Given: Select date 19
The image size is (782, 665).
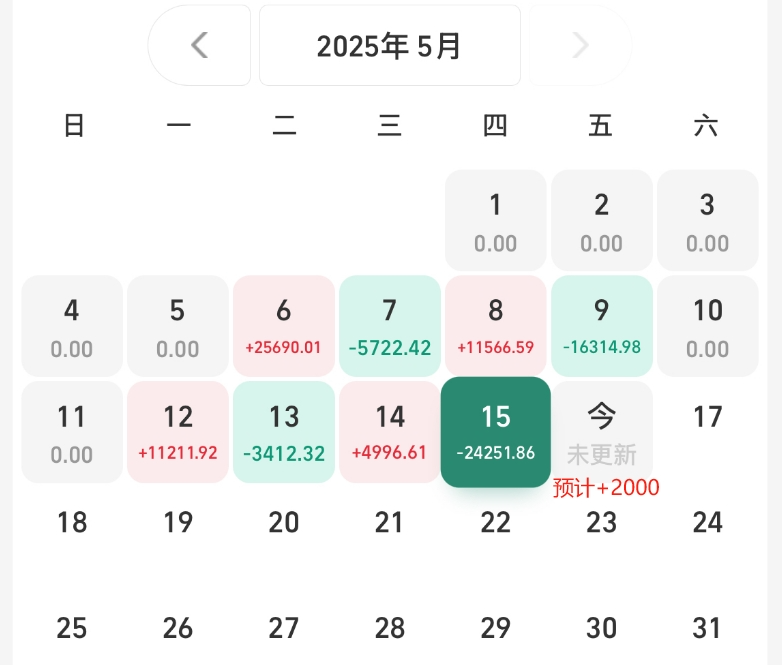Looking at the screenshot, I should 178,523.
